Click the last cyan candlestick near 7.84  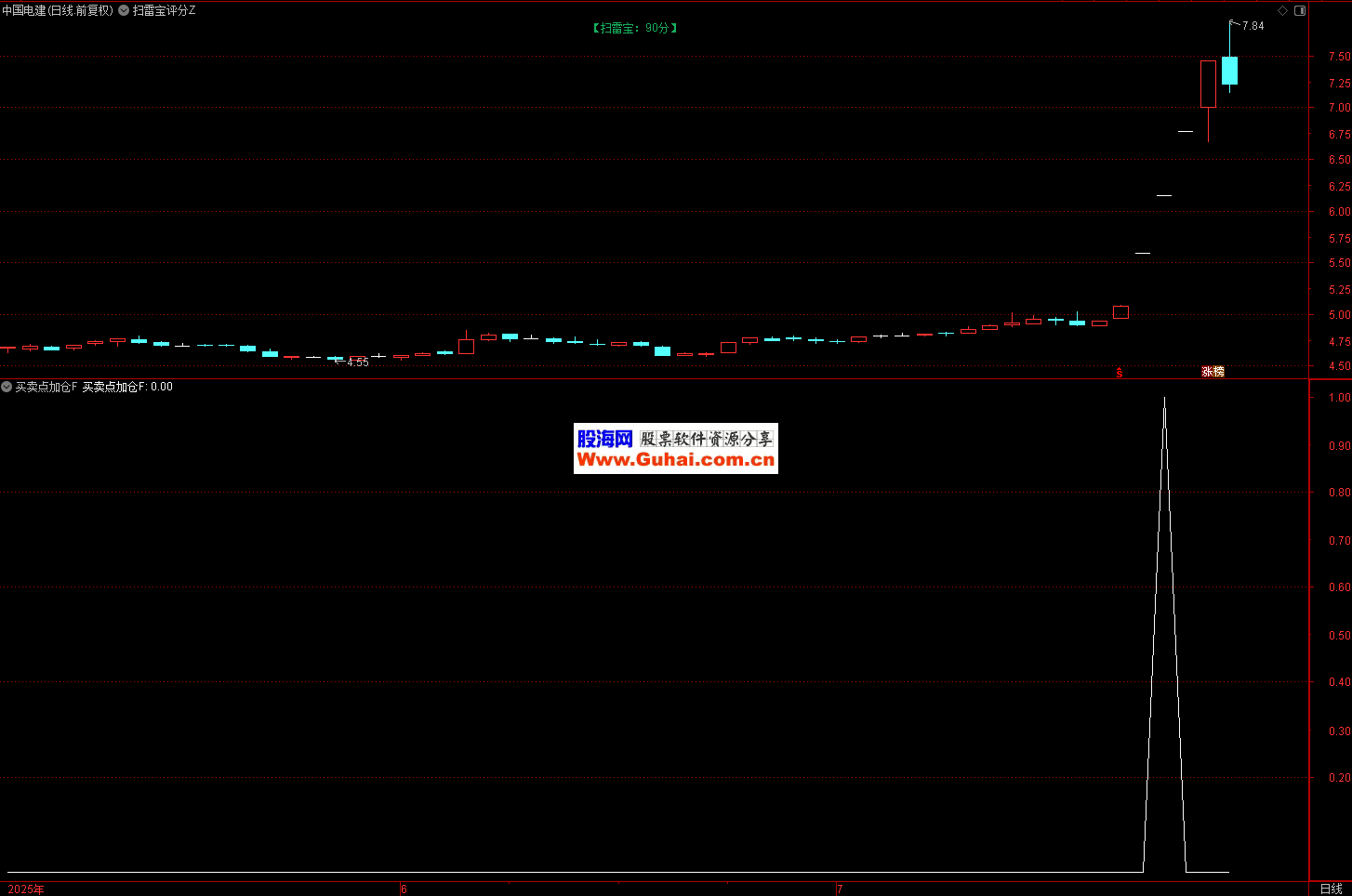[x=1229, y=71]
